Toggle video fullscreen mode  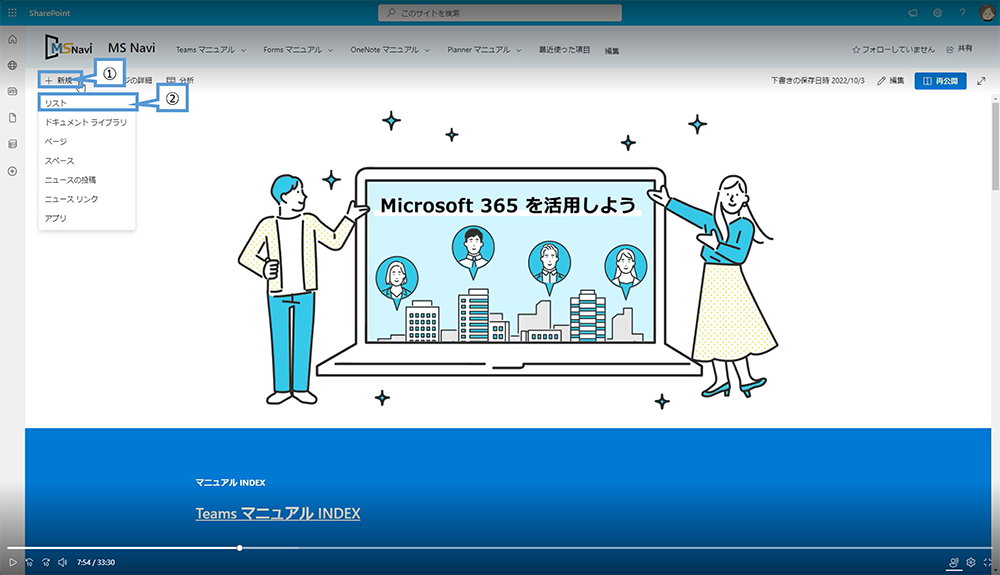pos(988,562)
